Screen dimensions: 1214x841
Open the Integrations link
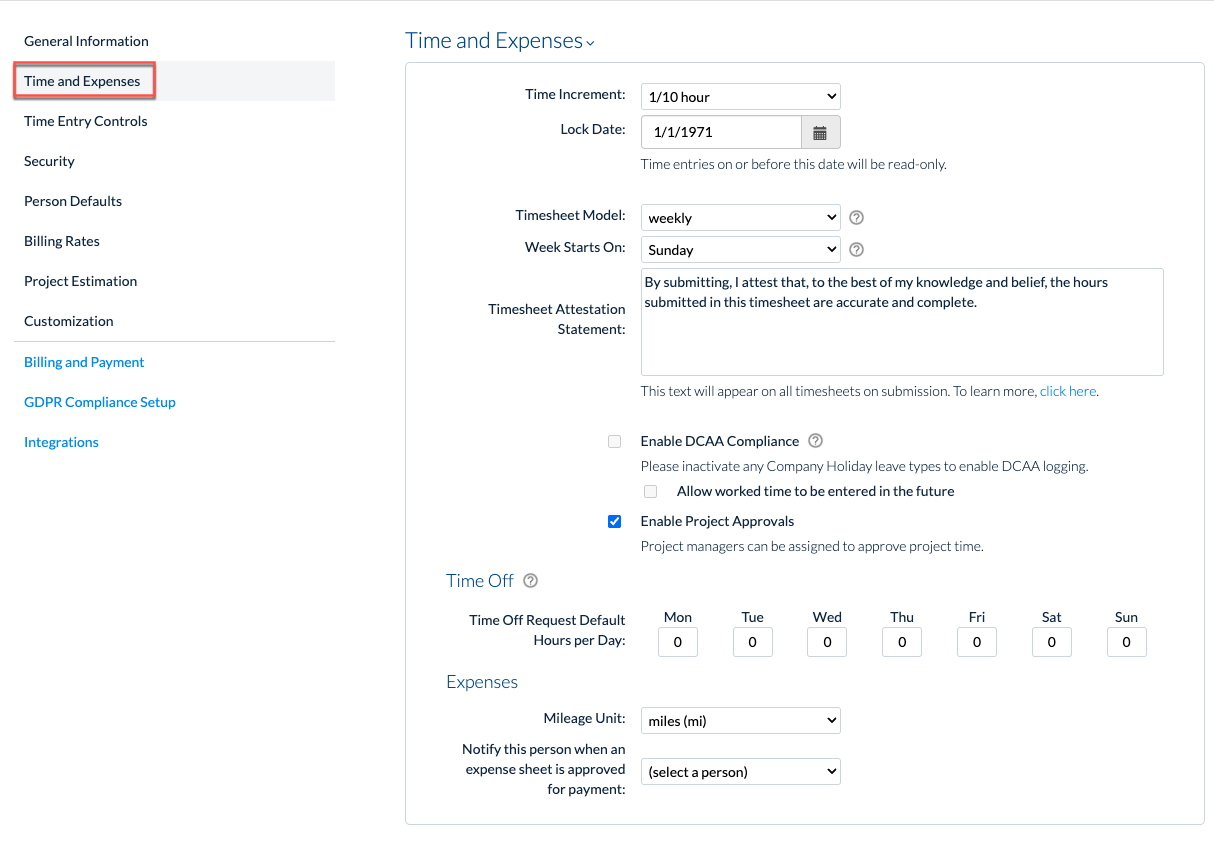click(61, 442)
